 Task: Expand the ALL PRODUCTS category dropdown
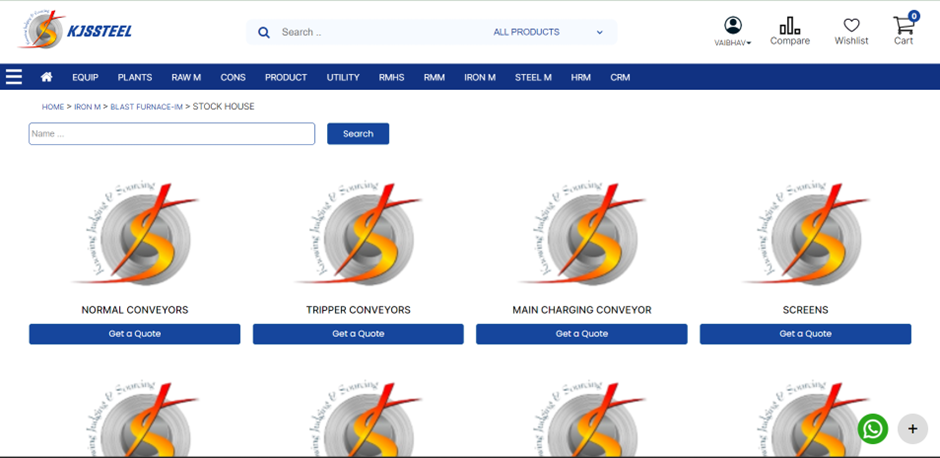[548, 32]
